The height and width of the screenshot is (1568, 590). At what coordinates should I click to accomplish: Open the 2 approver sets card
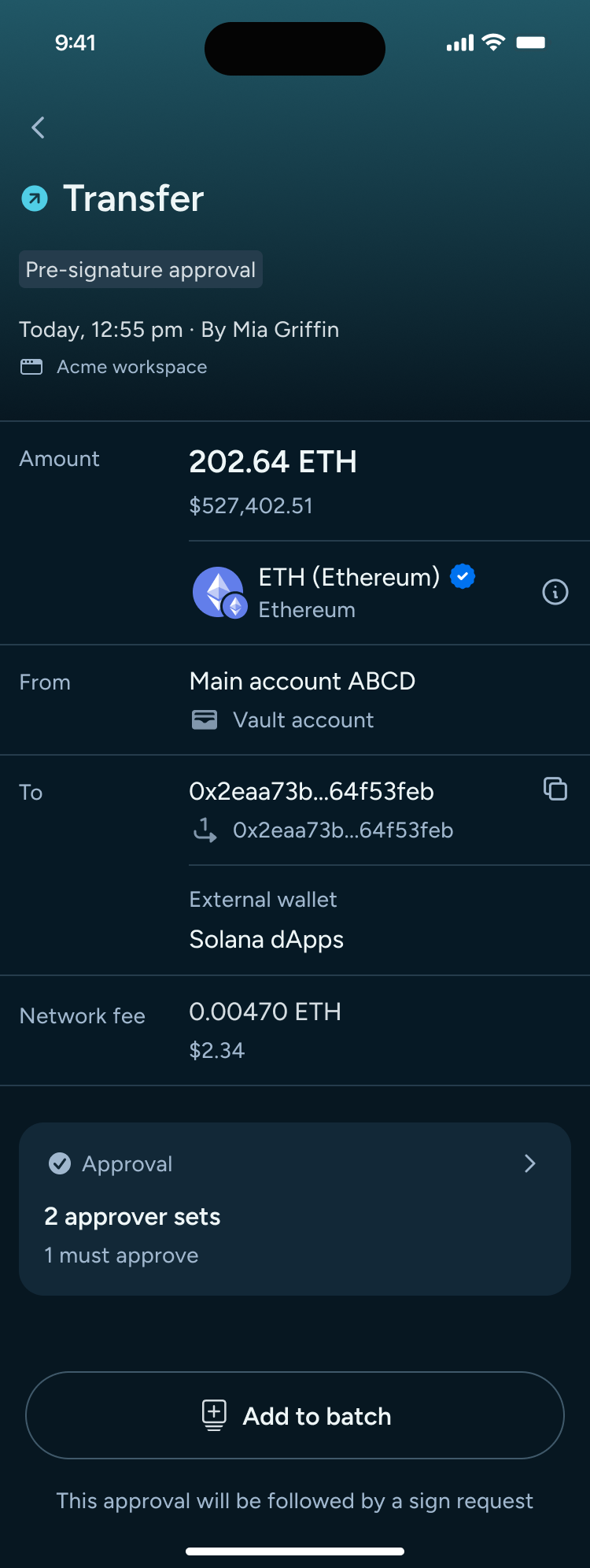[x=295, y=1209]
